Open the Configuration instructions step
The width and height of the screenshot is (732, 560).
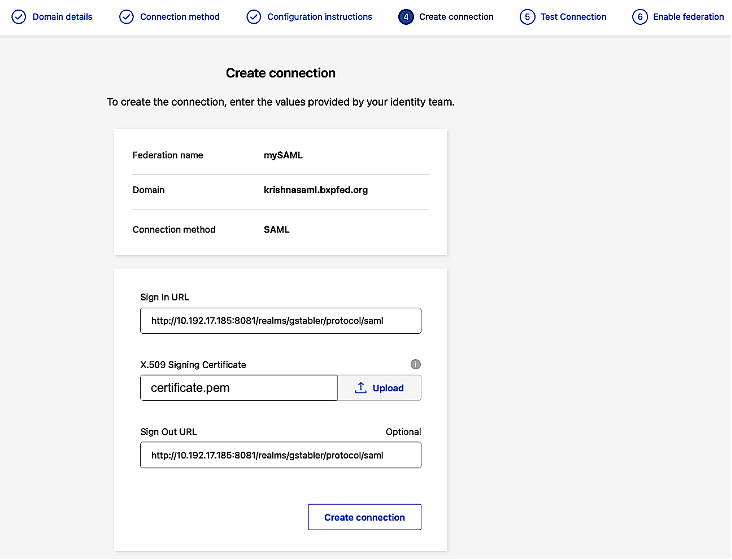tap(320, 17)
